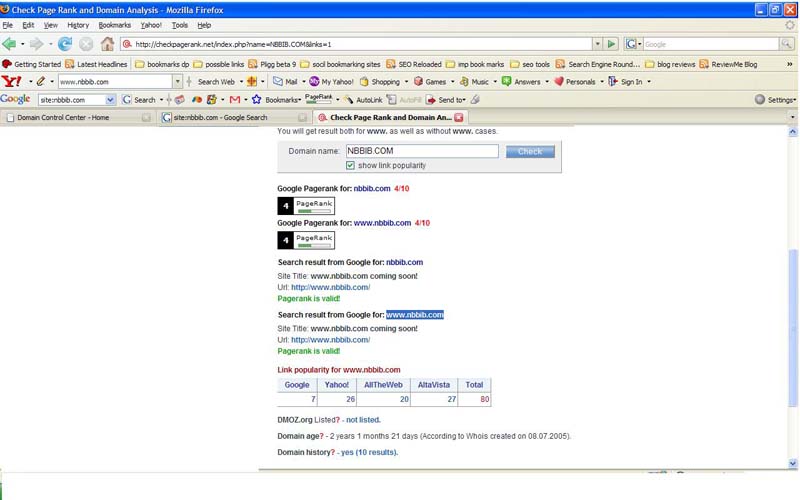Click the scrollbar down arrow
Viewport: 800px width, 500px height.
pos(793,464)
